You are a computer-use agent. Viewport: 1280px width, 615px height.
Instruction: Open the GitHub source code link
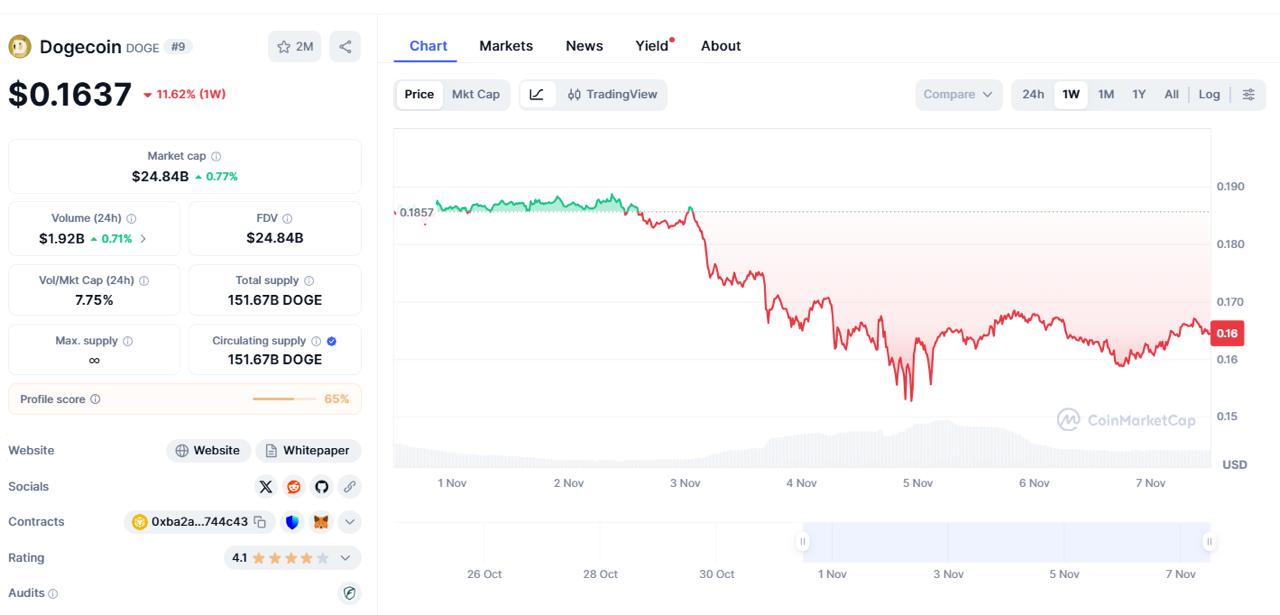point(321,487)
